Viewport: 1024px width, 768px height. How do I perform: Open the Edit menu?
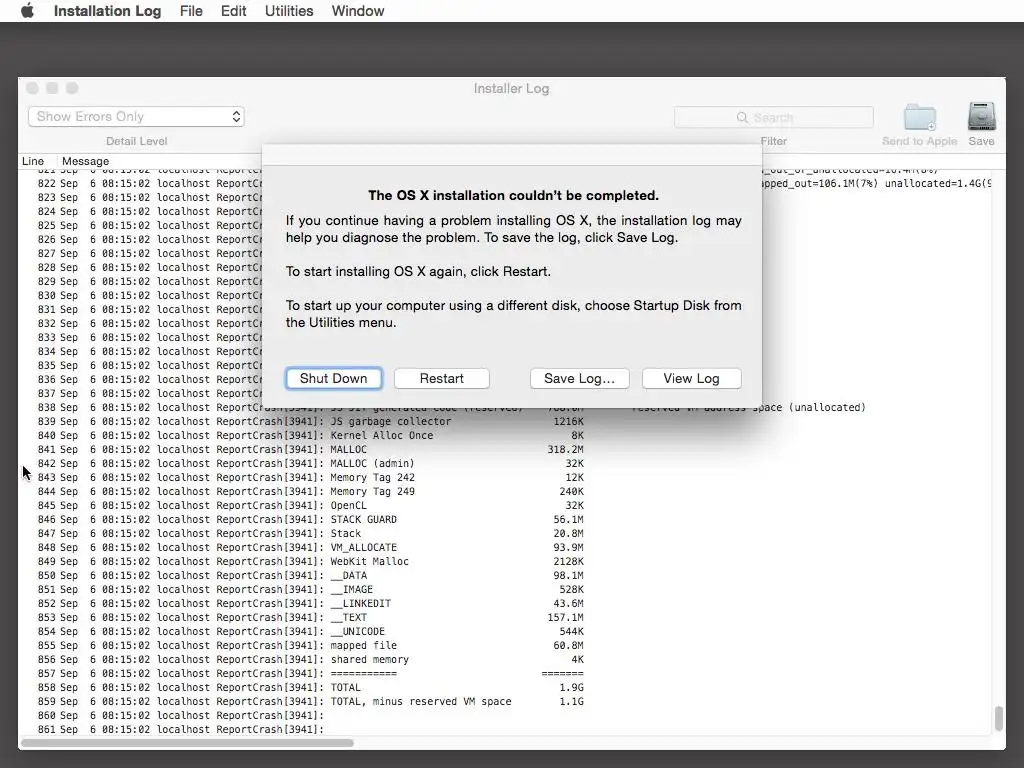point(233,11)
